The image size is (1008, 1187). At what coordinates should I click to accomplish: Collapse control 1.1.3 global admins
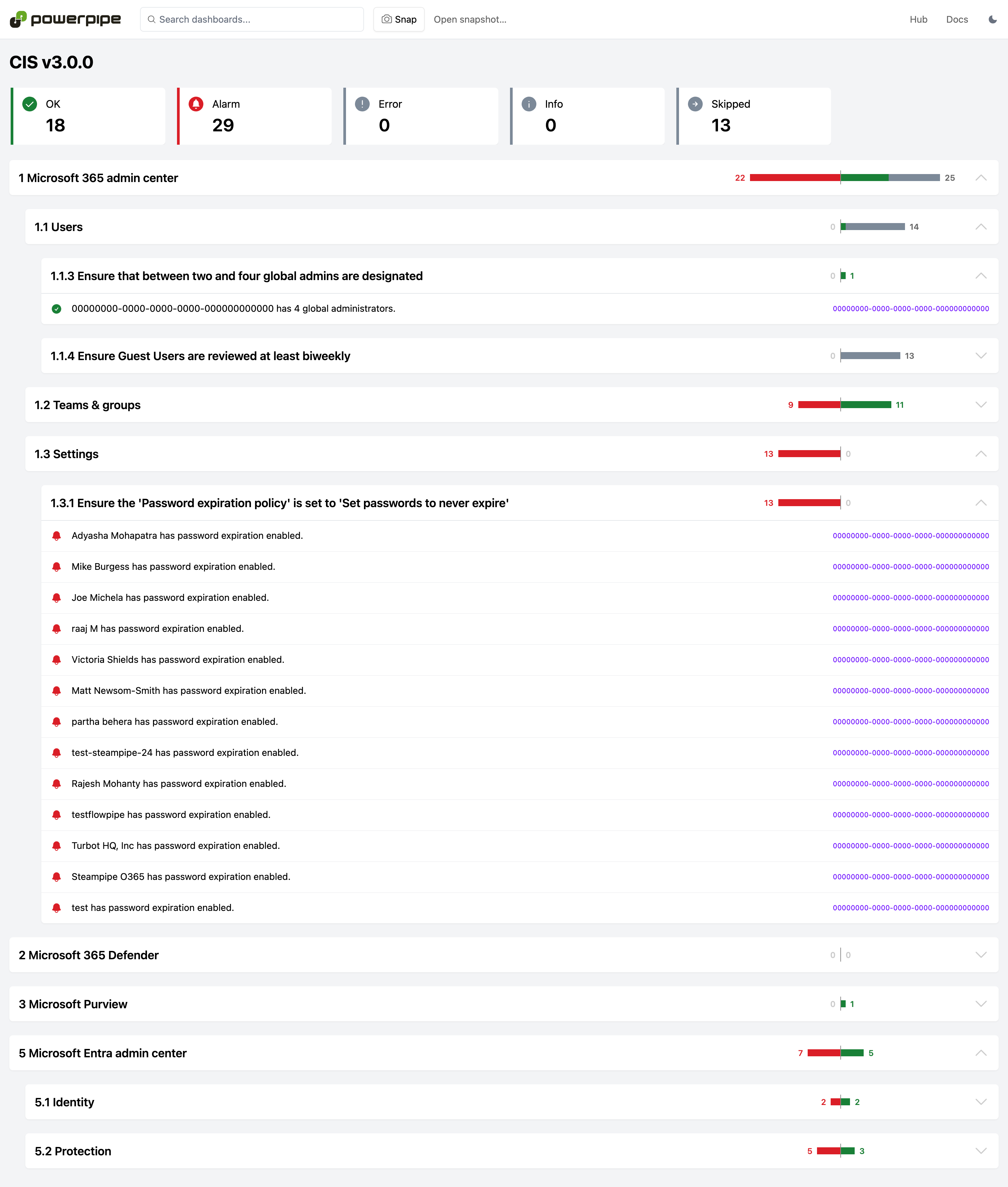[x=981, y=276]
